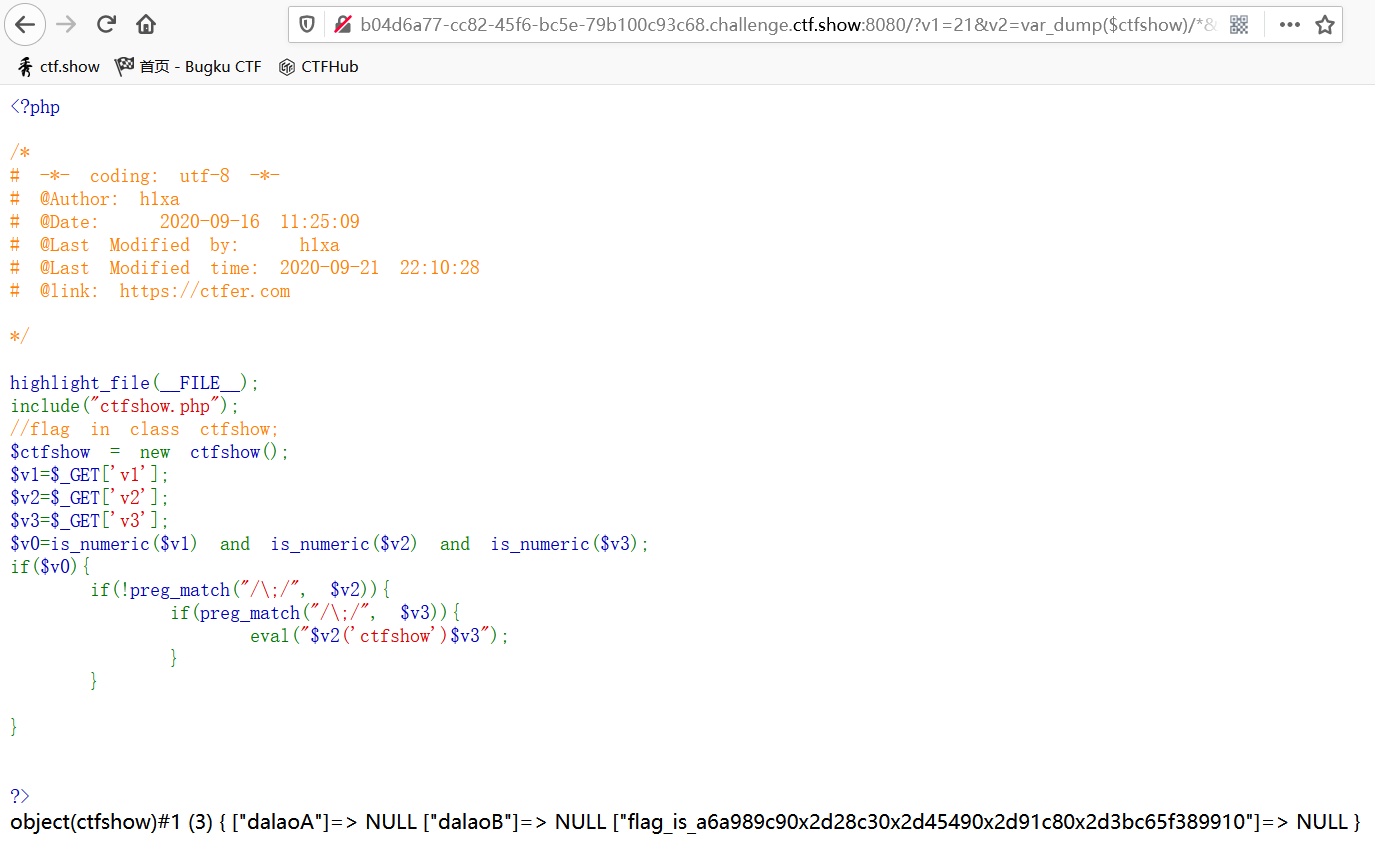View insecure connection lock details
The width and height of the screenshot is (1375, 848).
342,24
